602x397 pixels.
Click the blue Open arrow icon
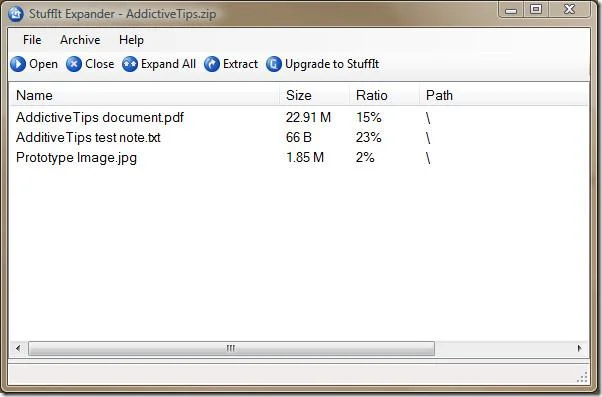coord(18,64)
